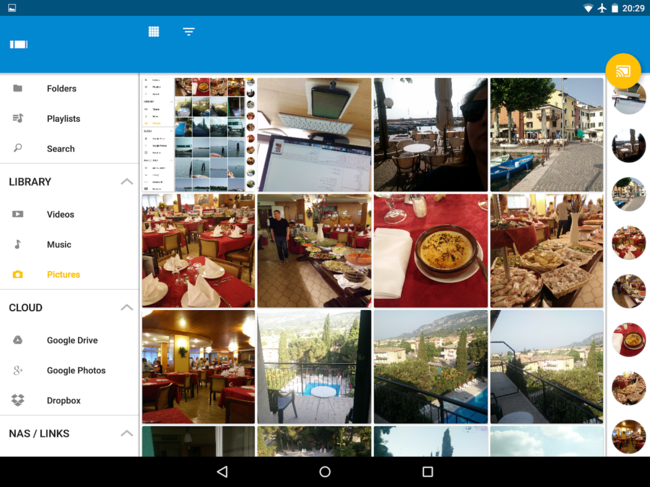Collapse the LIBRARY section
Image resolution: width=650 pixels, height=487 pixels.
[x=127, y=182]
